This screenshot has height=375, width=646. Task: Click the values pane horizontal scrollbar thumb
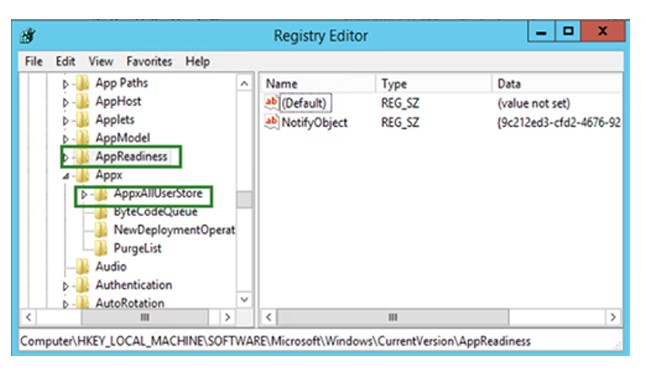click(393, 317)
